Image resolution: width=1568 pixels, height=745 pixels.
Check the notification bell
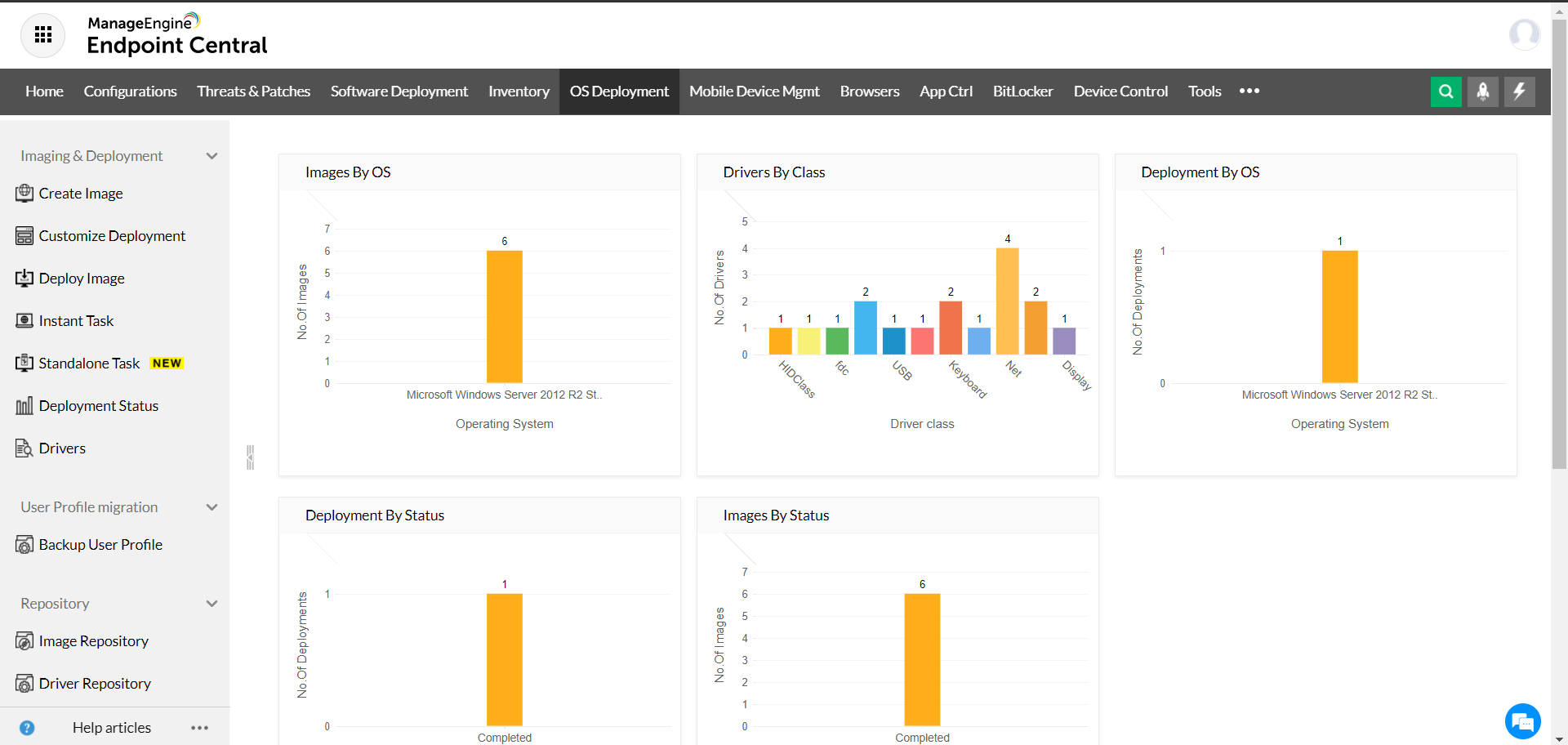coord(1483,91)
